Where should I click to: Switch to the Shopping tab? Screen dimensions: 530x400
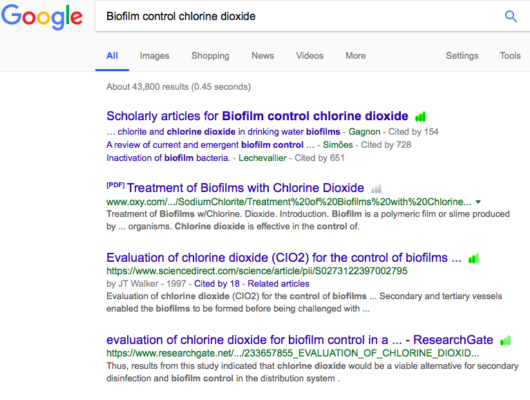click(x=210, y=56)
